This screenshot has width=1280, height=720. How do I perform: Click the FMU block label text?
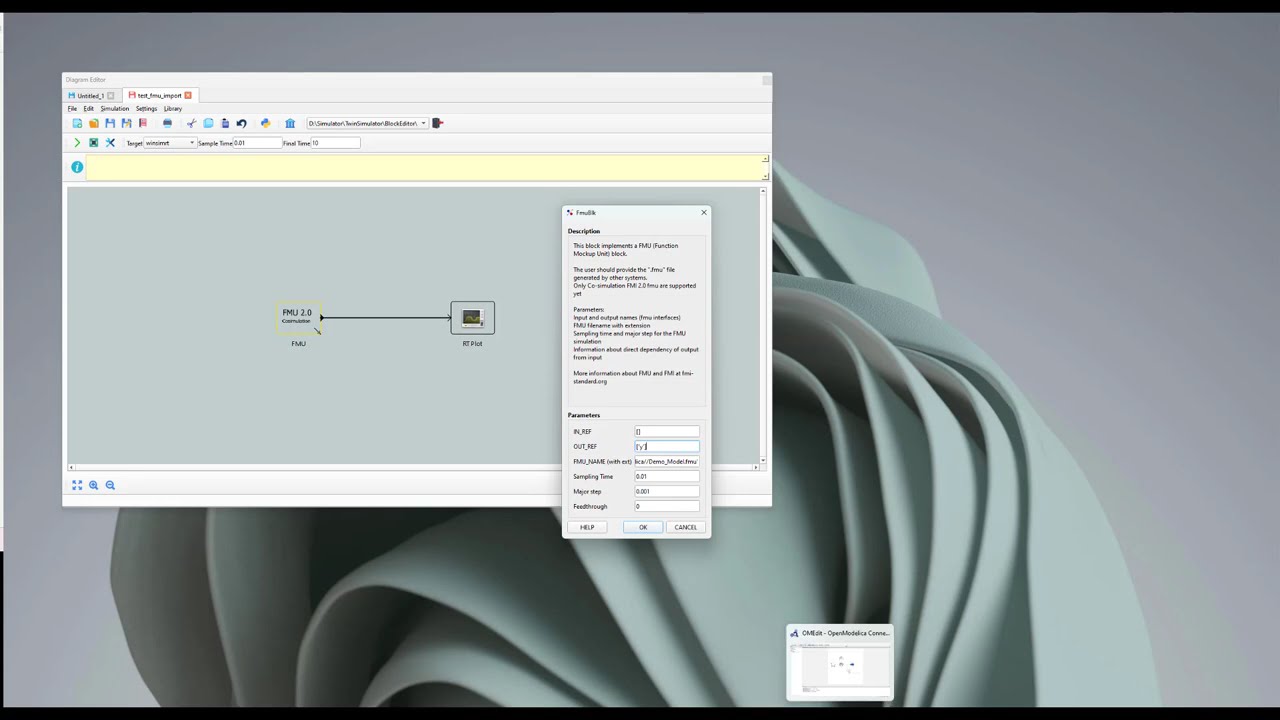(298, 343)
